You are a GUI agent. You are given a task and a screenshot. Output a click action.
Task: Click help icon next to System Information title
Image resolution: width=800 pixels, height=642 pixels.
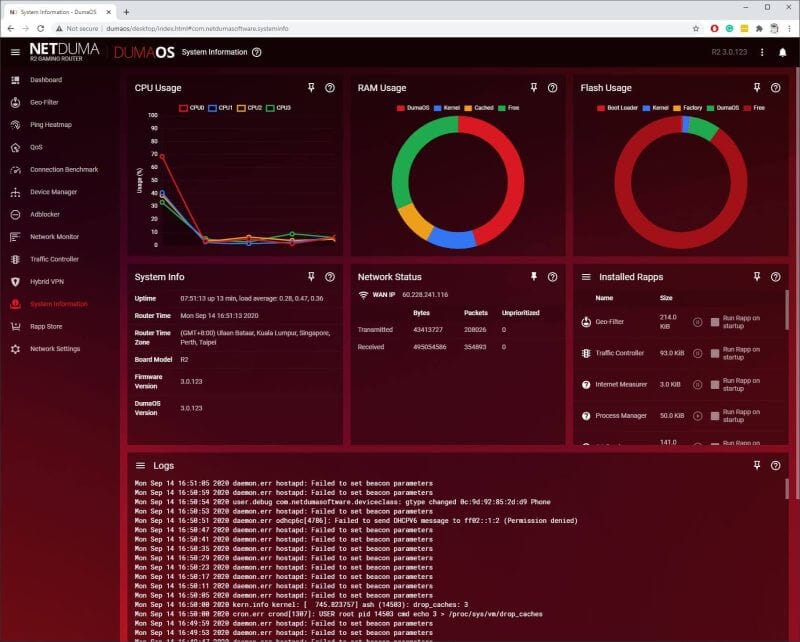257,52
